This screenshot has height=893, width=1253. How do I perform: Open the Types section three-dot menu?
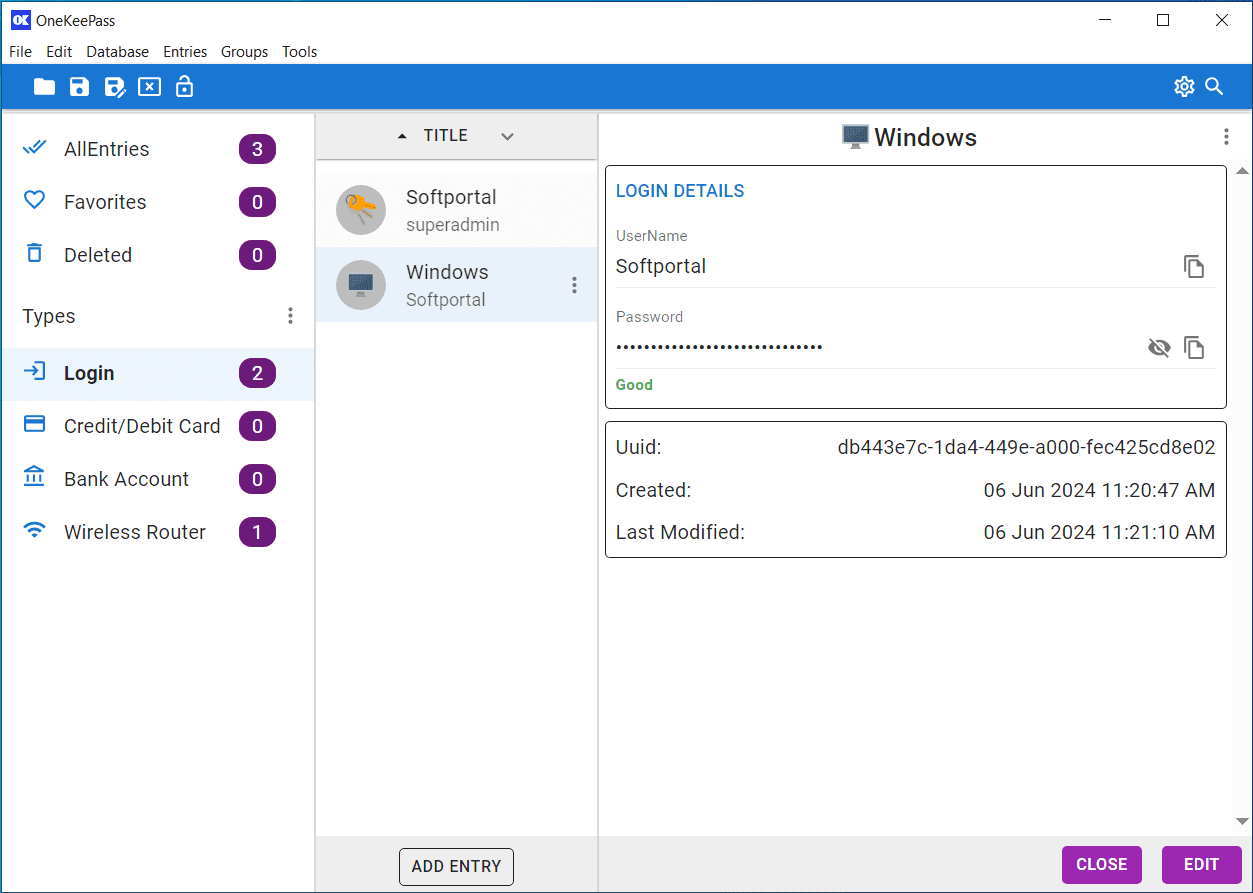point(290,316)
